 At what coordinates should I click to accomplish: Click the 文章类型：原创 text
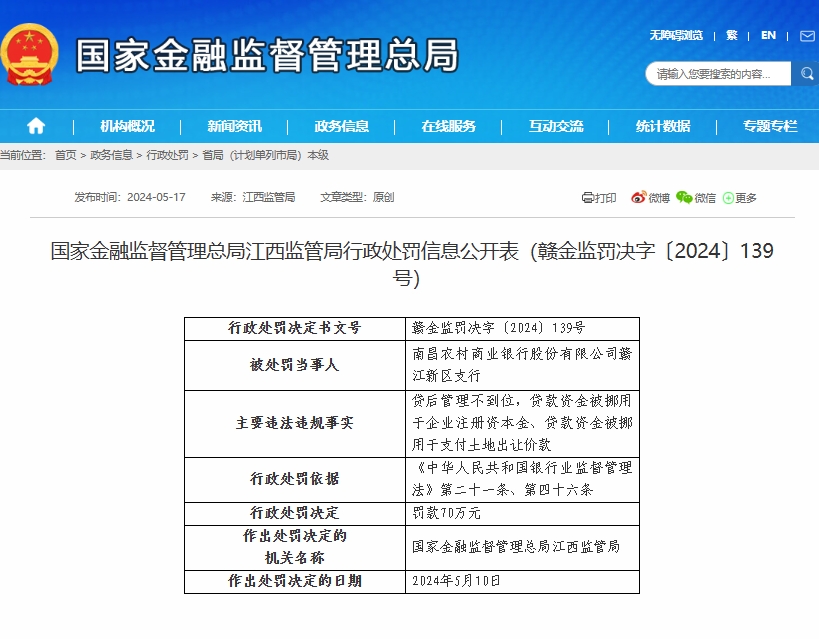tap(357, 197)
